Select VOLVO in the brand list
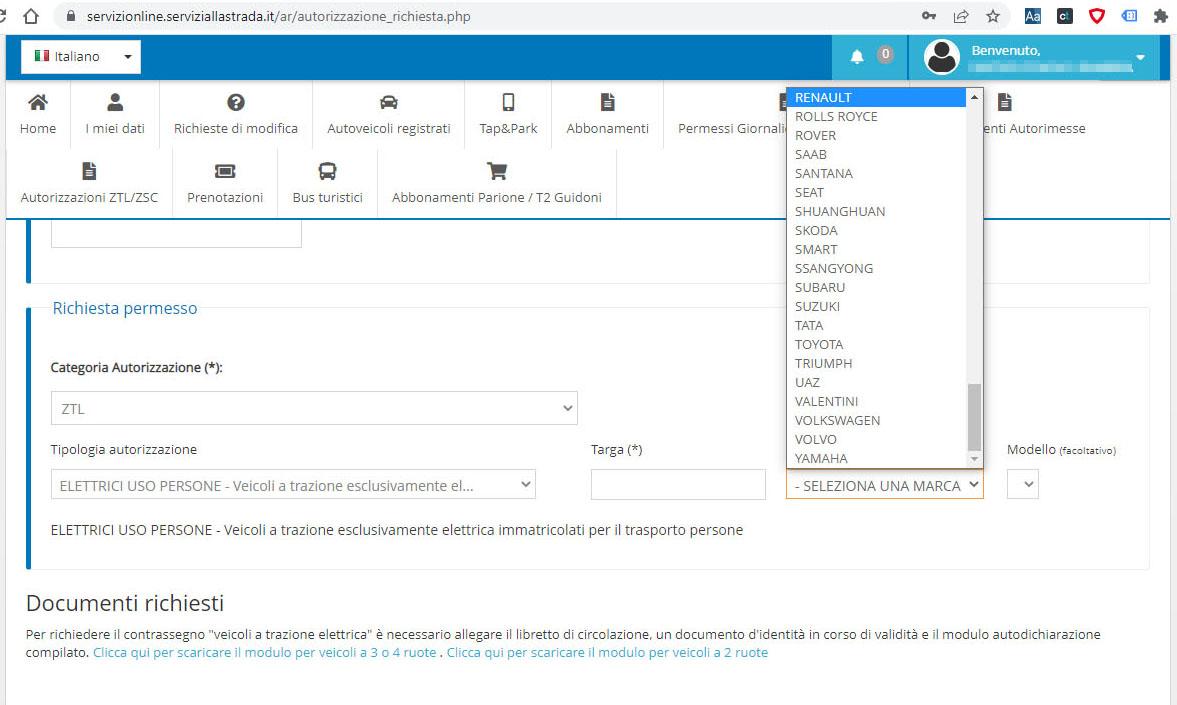 877,439
